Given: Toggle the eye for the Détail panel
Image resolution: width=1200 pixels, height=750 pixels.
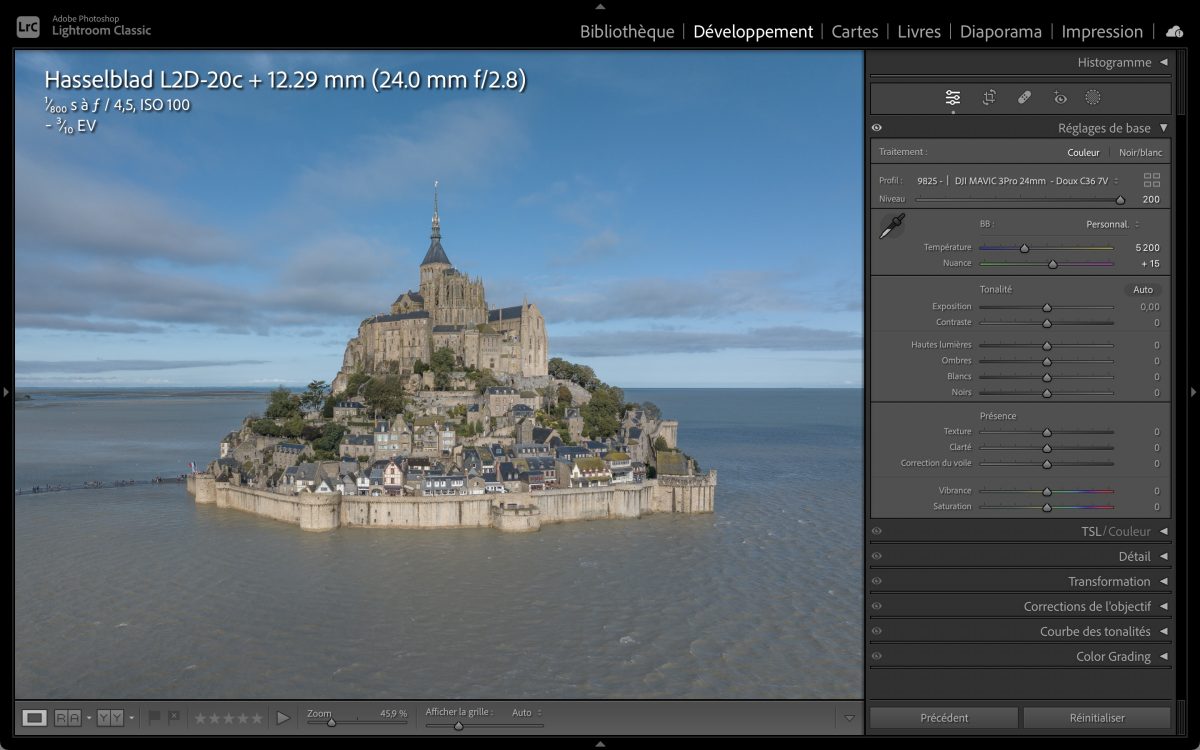Looking at the screenshot, I should (x=877, y=556).
